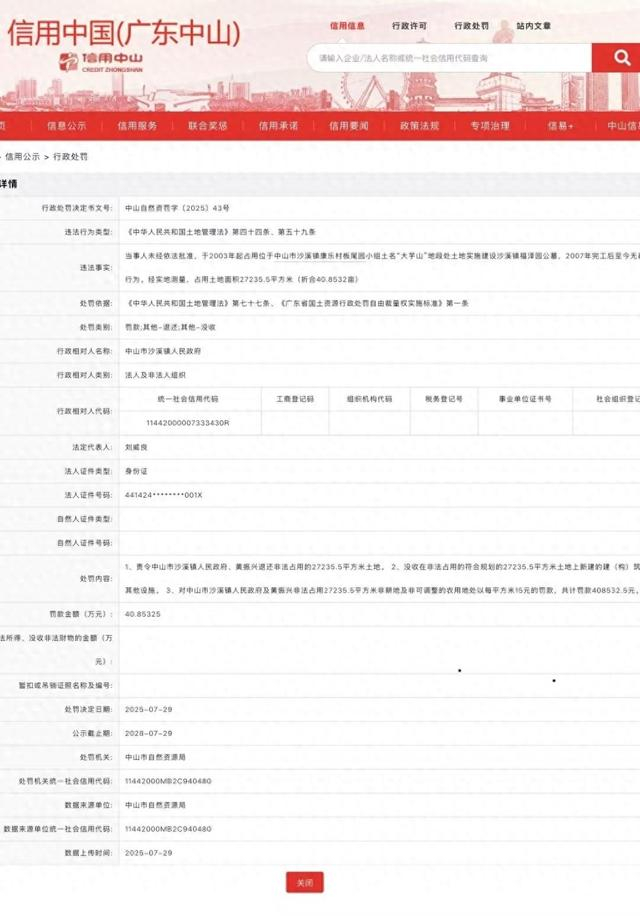The width and height of the screenshot is (640, 916).
Task: Switch to the 行政处罚 search tab
Action: pos(471,26)
